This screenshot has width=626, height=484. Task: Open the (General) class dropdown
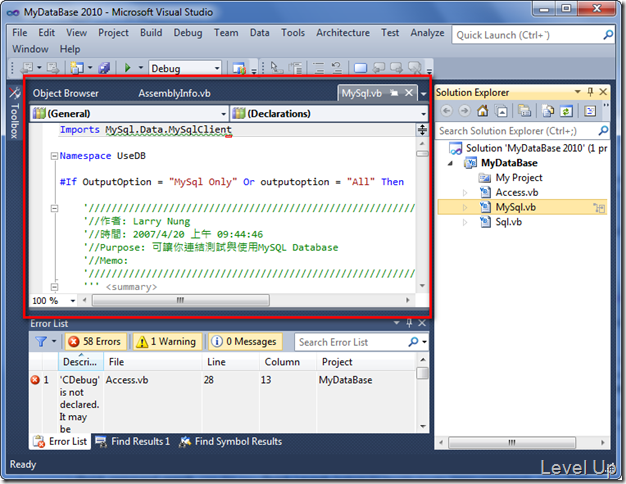[x=224, y=114]
